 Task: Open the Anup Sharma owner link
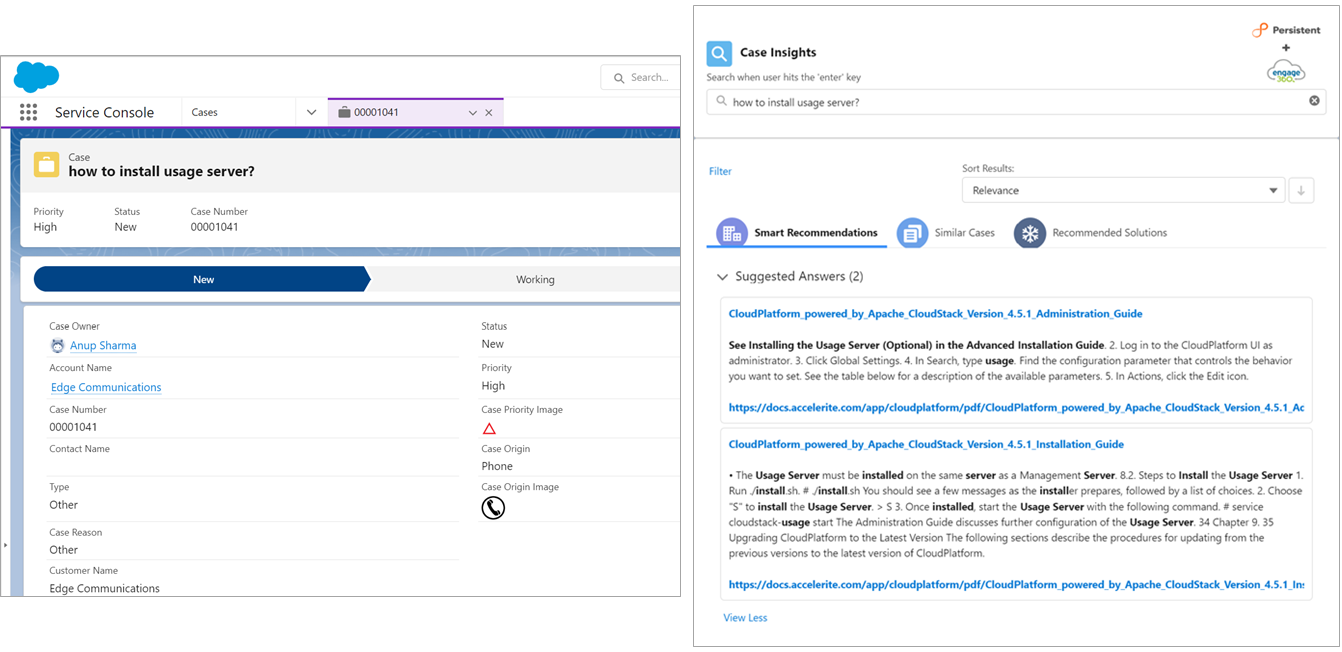tap(103, 346)
